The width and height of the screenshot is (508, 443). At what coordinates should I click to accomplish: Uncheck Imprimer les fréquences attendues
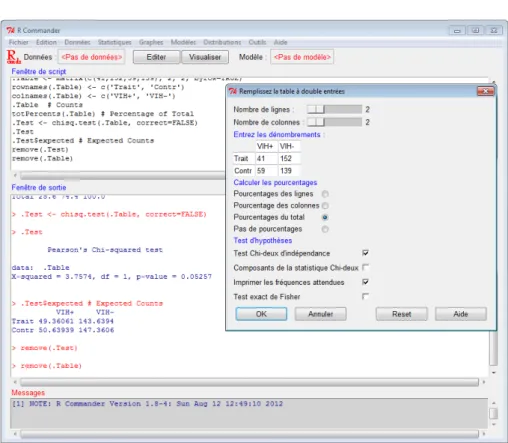pos(365,282)
